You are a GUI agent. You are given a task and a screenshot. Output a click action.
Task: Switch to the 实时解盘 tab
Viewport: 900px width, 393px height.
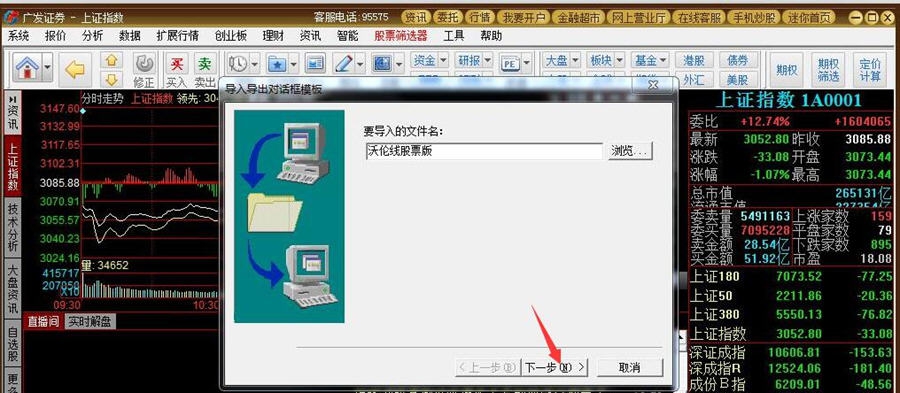point(89,321)
